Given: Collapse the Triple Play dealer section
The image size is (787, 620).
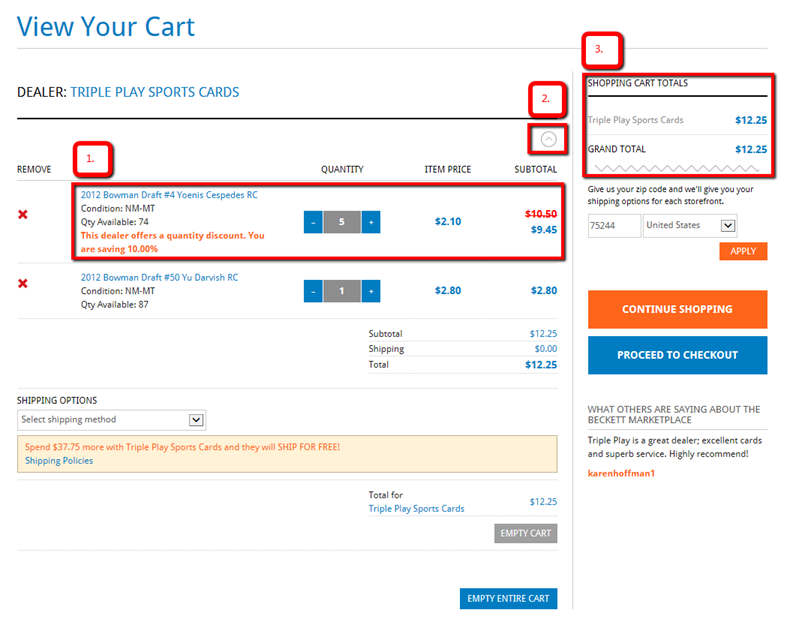Looking at the screenshot, I should (548, 140).
